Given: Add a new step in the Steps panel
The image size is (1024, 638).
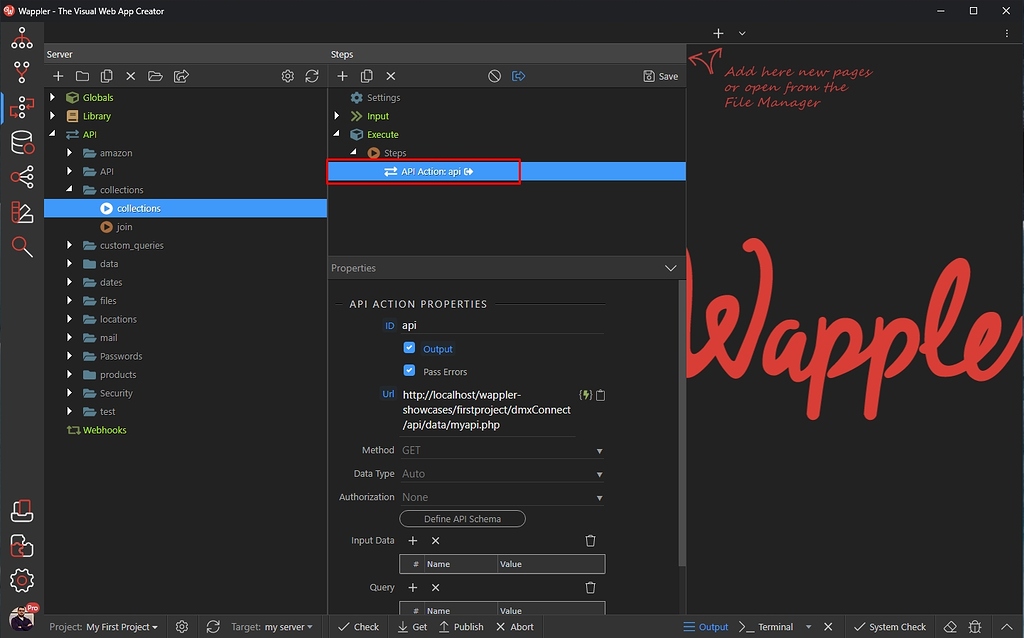Looking at the screenshot, I should [342, 75].
